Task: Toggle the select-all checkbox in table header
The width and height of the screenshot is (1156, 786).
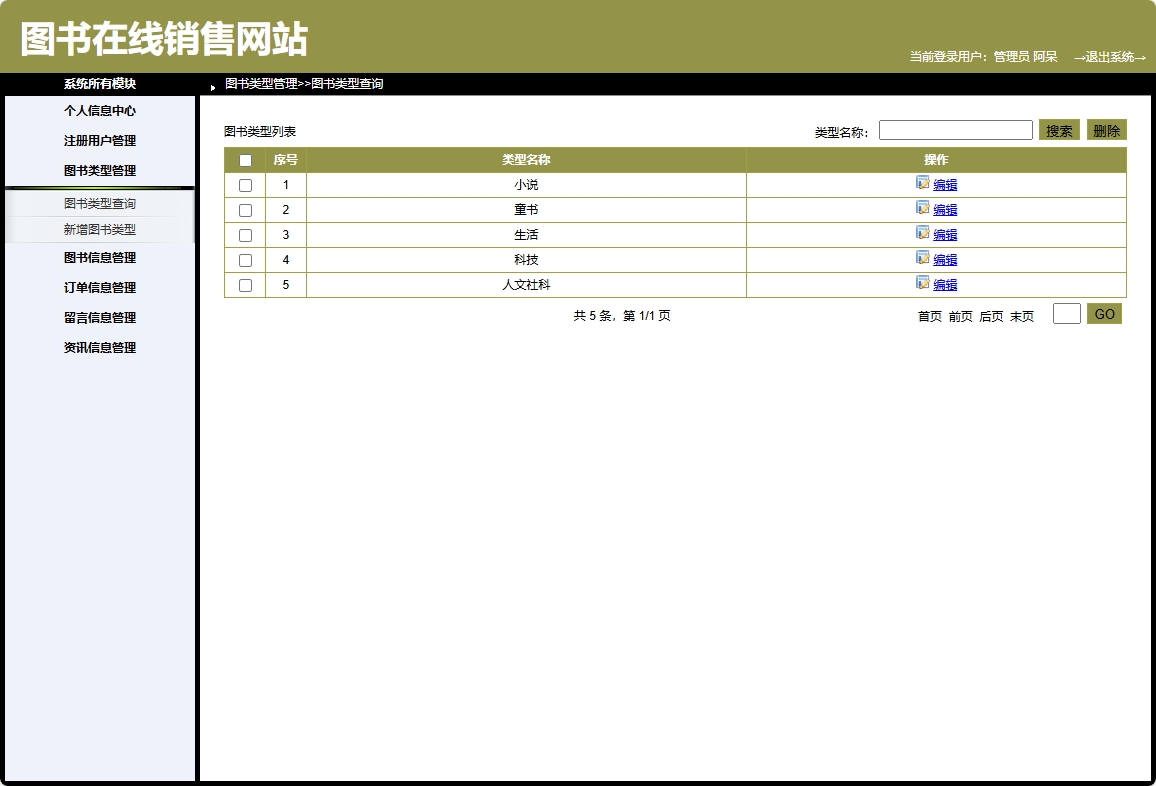Action: point(244,160)
